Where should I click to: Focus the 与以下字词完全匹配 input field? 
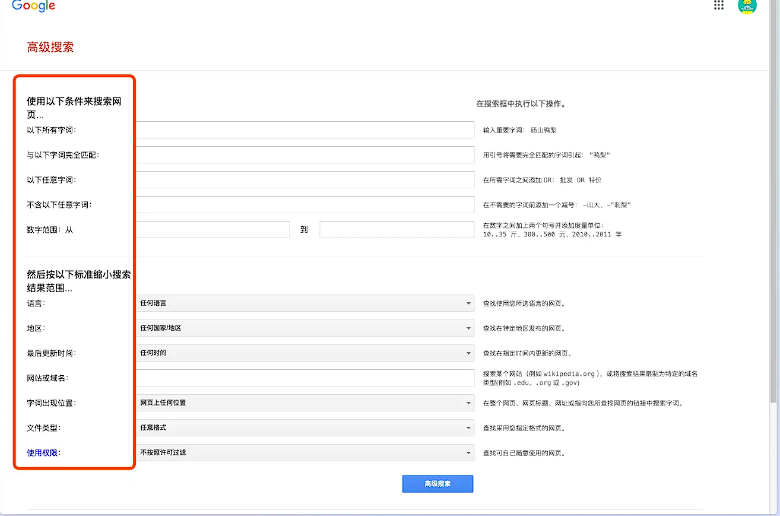304,155
